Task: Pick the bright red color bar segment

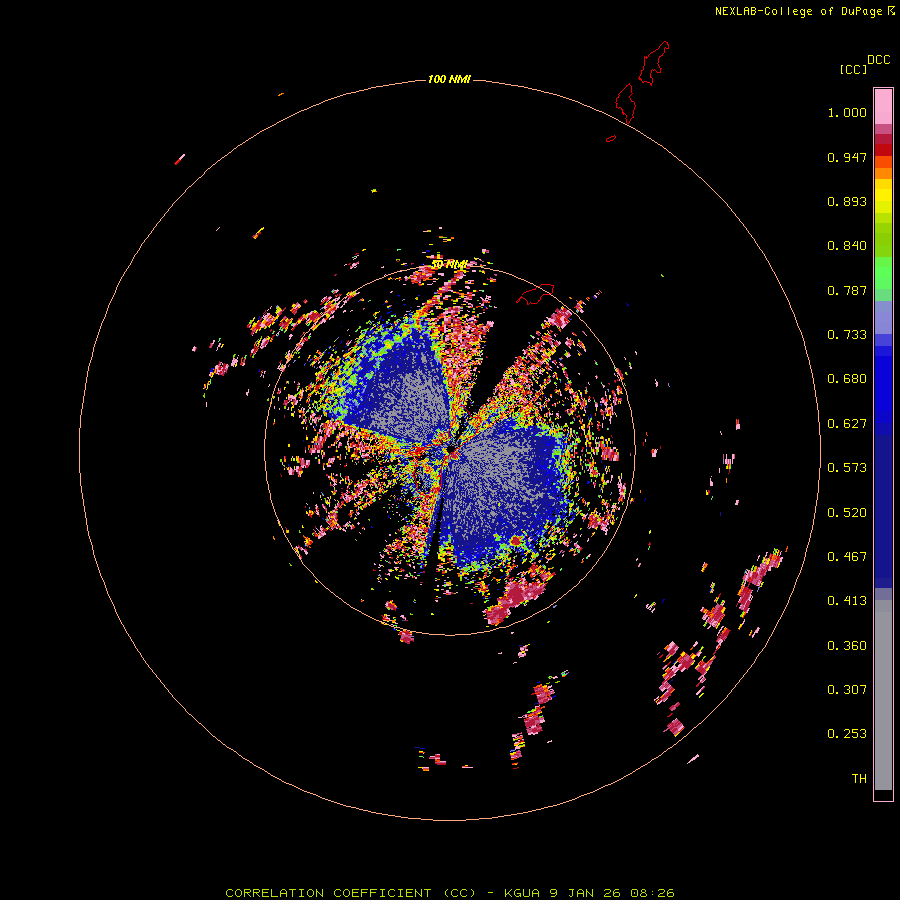Action: point(883,150)
